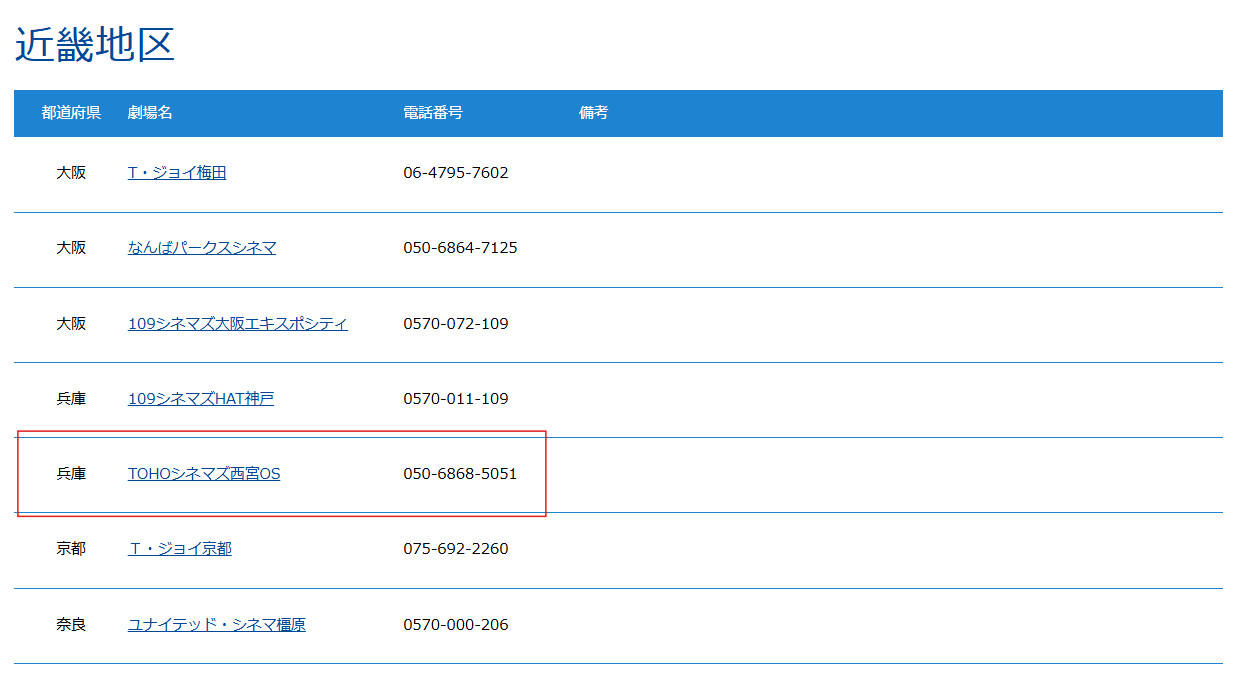Select the phone number 0570-072-109
The height and width of the screenshot is (679, 1245).
[456, 324]
